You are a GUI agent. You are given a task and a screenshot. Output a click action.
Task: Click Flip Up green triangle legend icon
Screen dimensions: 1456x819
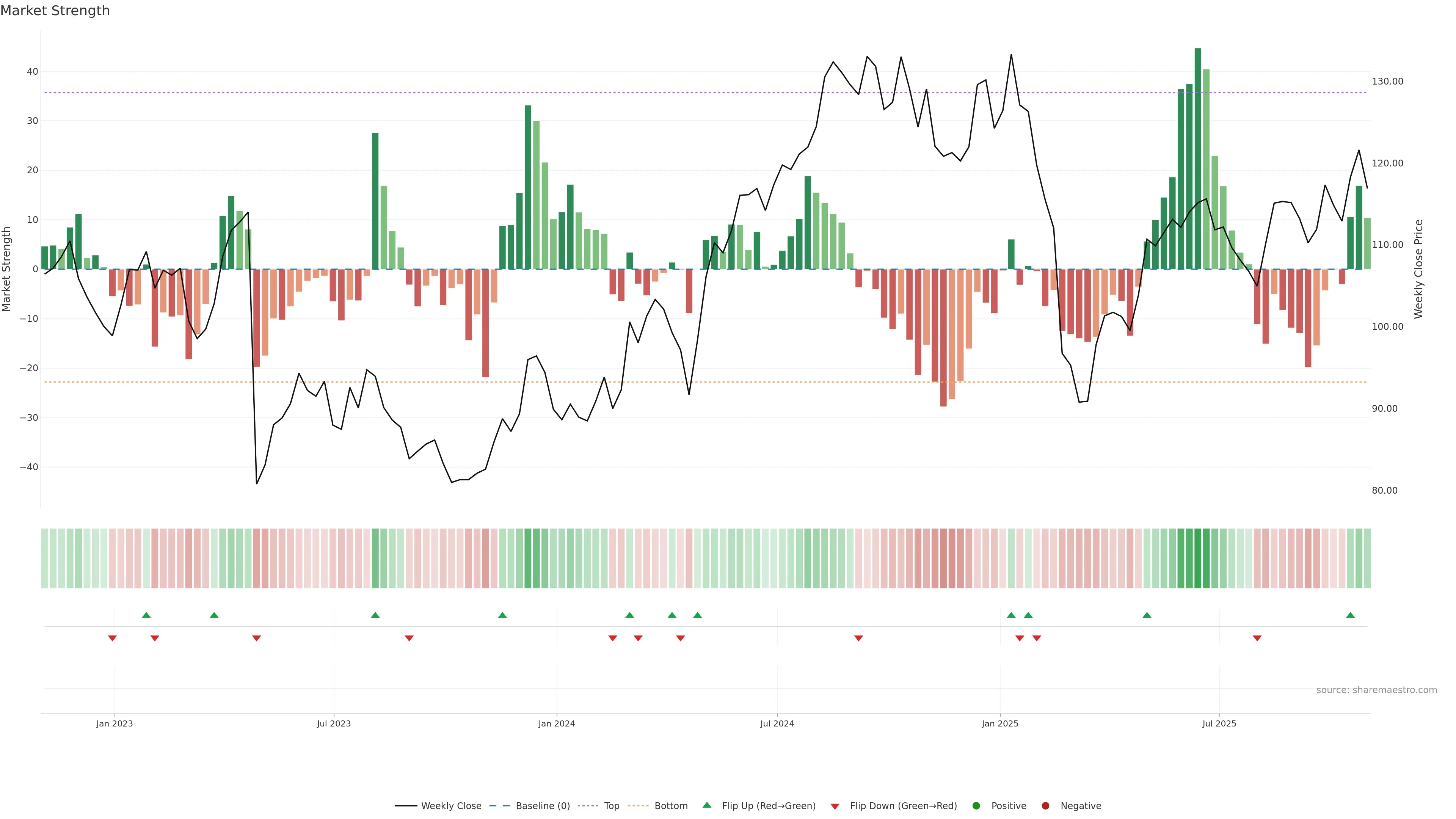(706, 805)
